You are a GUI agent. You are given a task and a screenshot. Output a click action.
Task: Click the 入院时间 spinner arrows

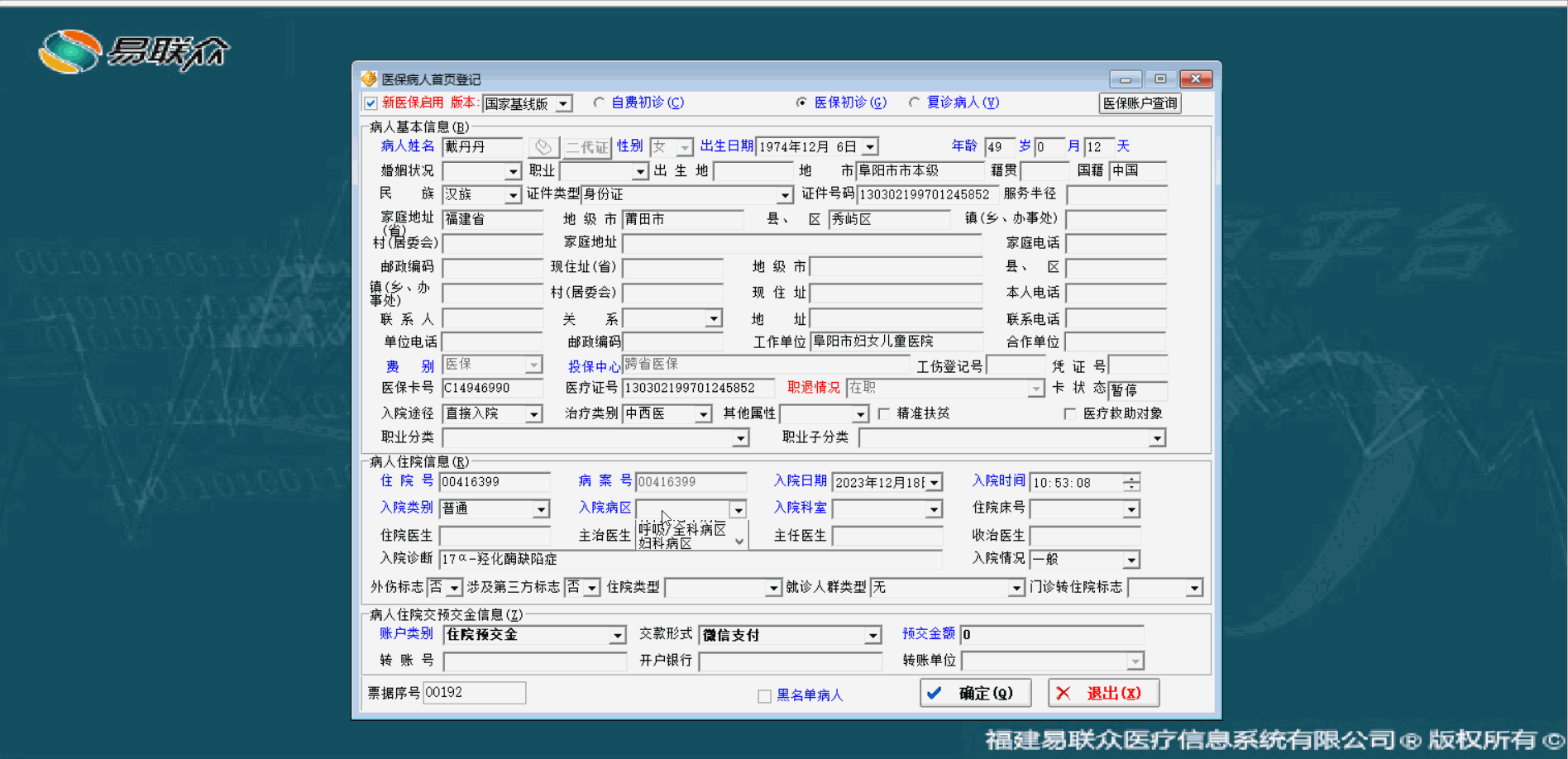[1131, 483]
